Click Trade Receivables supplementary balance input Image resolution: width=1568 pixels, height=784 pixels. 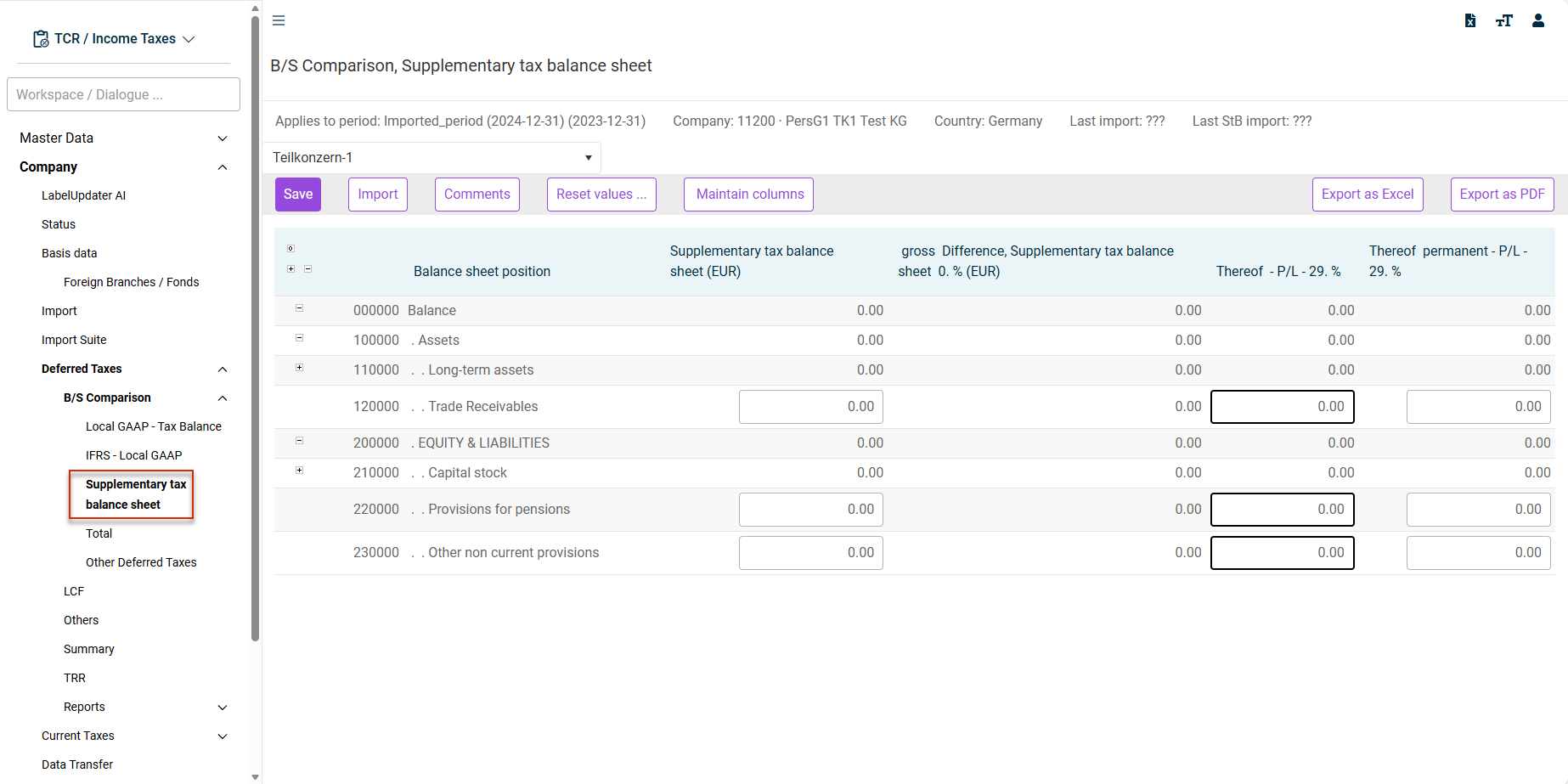pyautogui.click(x=811, y=407)
